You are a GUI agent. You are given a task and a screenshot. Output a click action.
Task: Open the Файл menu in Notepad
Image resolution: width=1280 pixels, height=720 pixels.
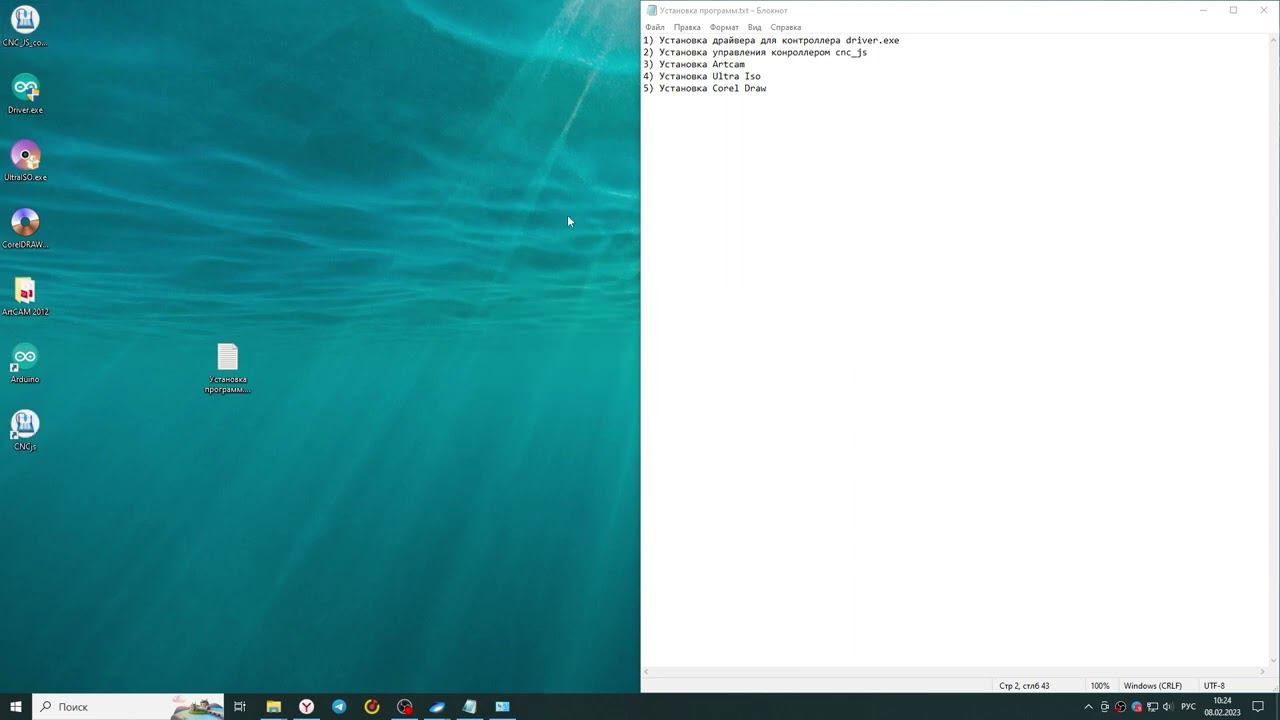655,27
